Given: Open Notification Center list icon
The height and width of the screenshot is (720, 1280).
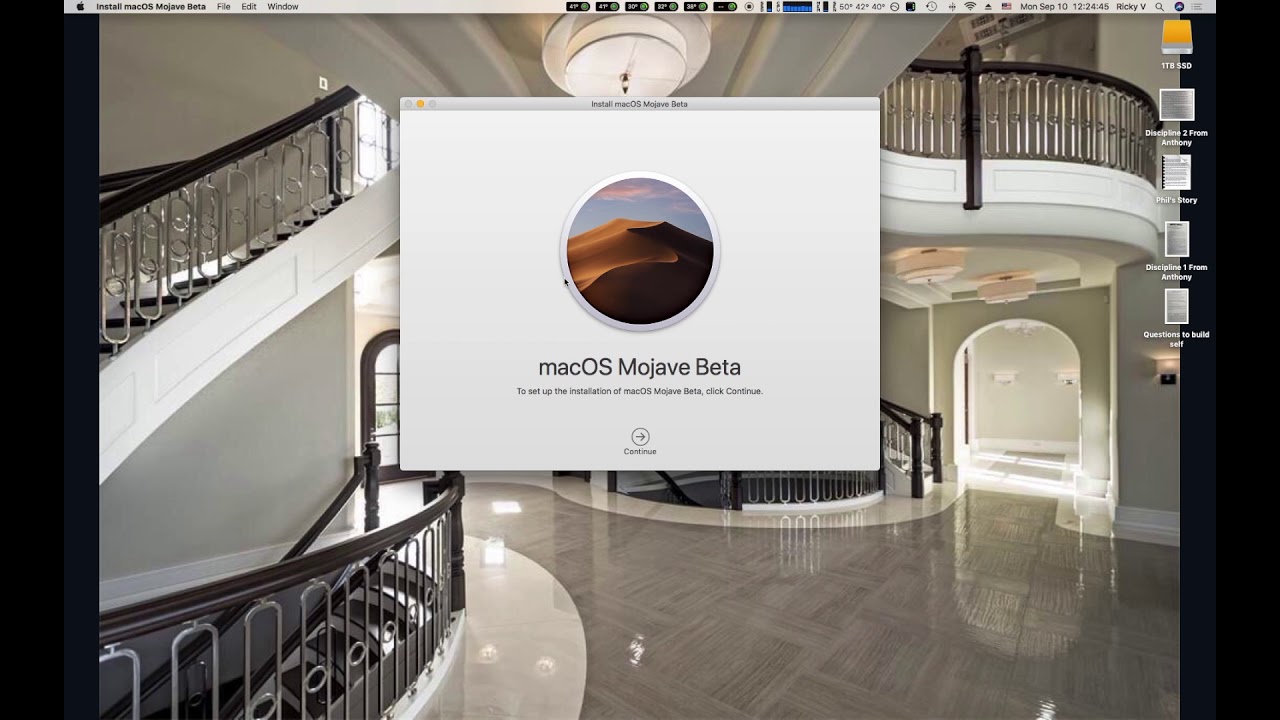Looking at the screenshot, I should 1199,6.
